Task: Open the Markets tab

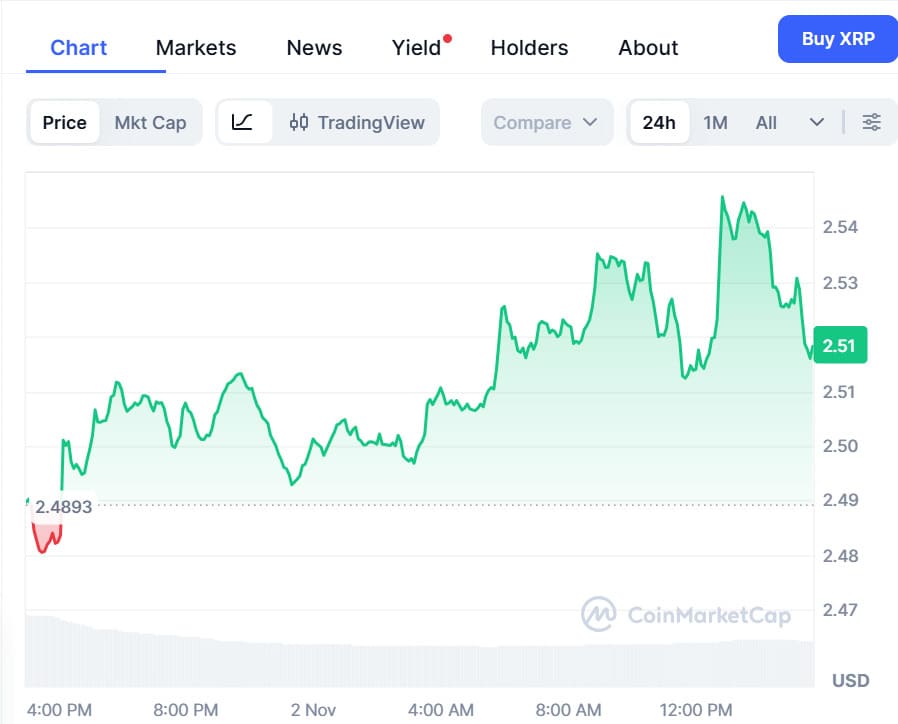Action: [x=196, y=47]
